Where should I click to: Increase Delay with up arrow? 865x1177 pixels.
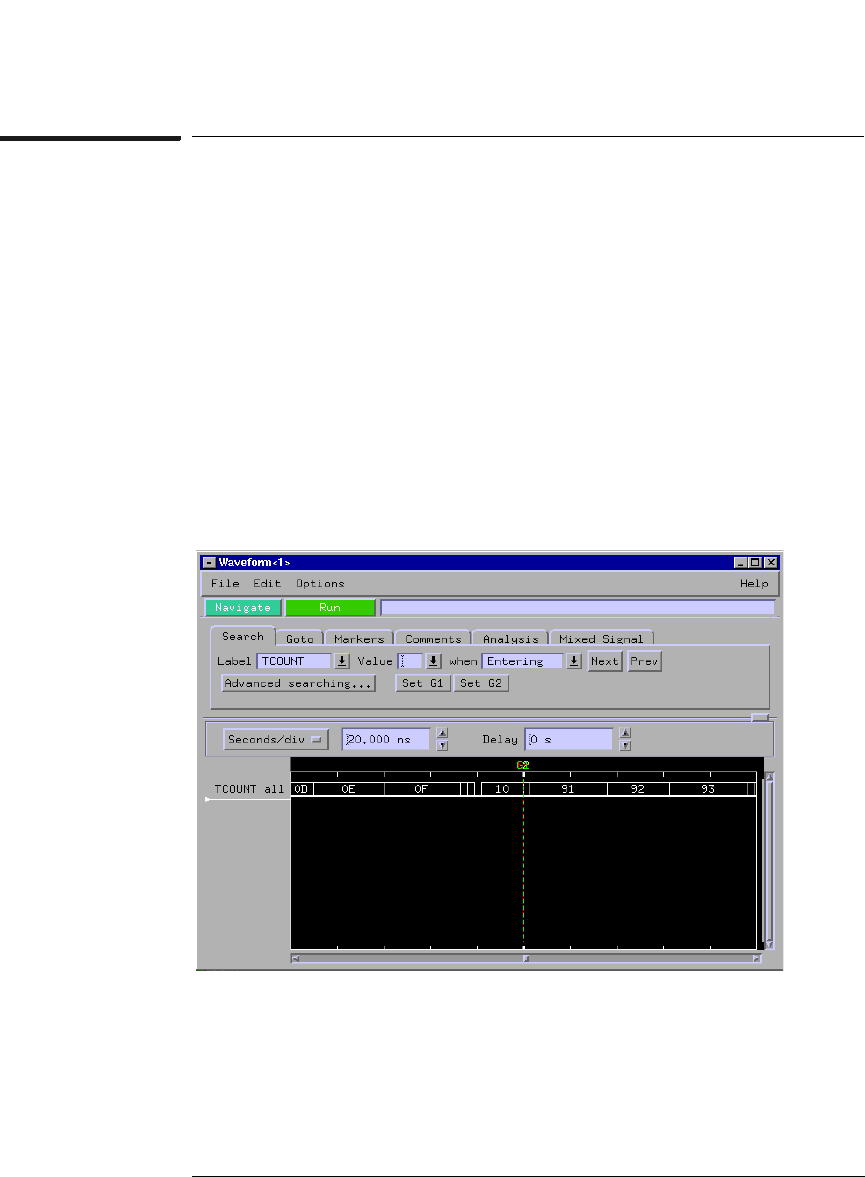tap(625, 733)
